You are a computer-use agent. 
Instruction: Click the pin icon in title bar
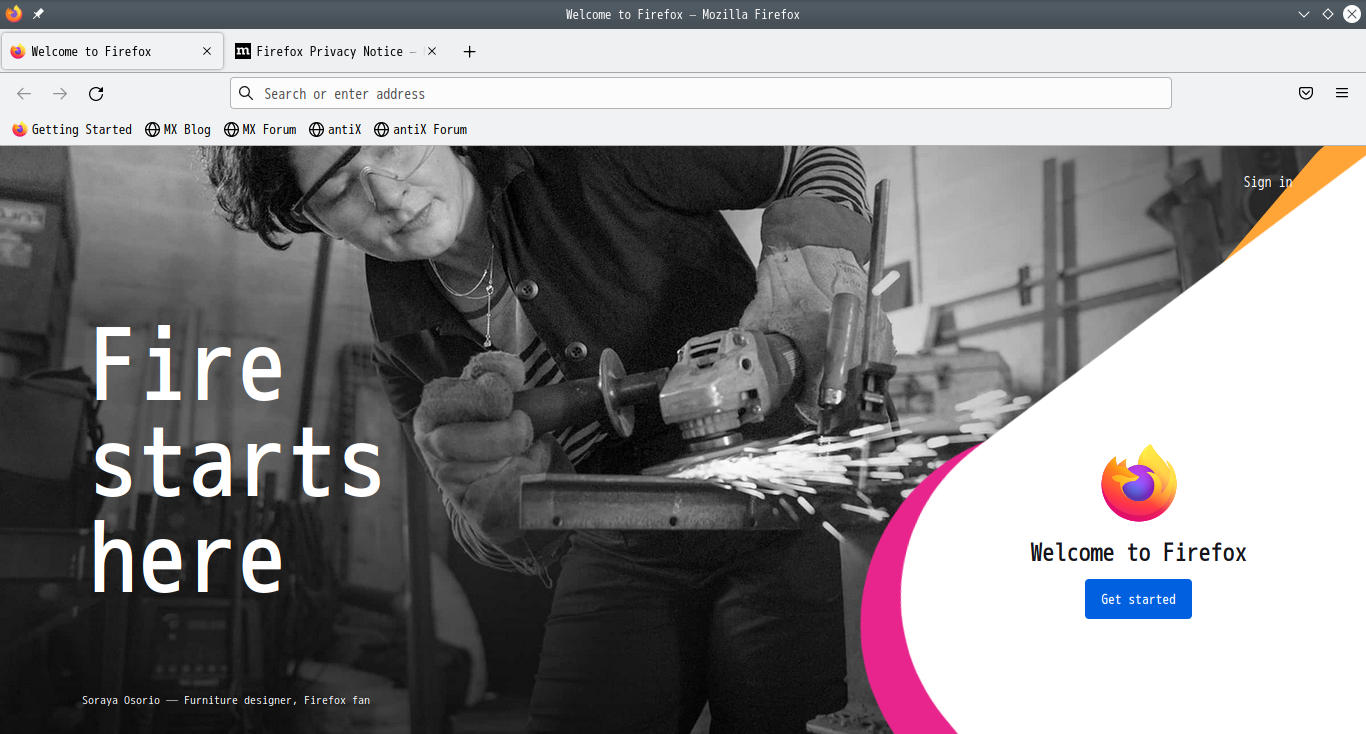38,14
